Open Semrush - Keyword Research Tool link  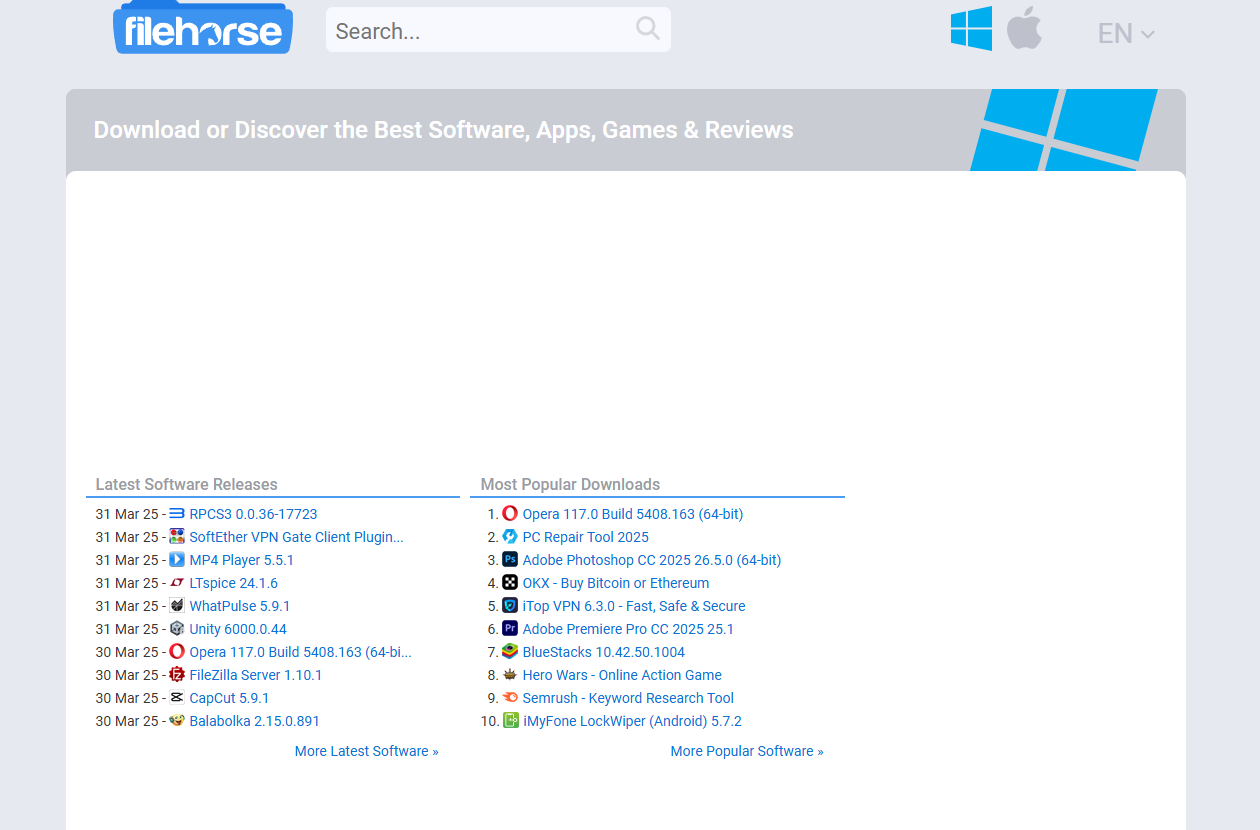coord(628,698)
